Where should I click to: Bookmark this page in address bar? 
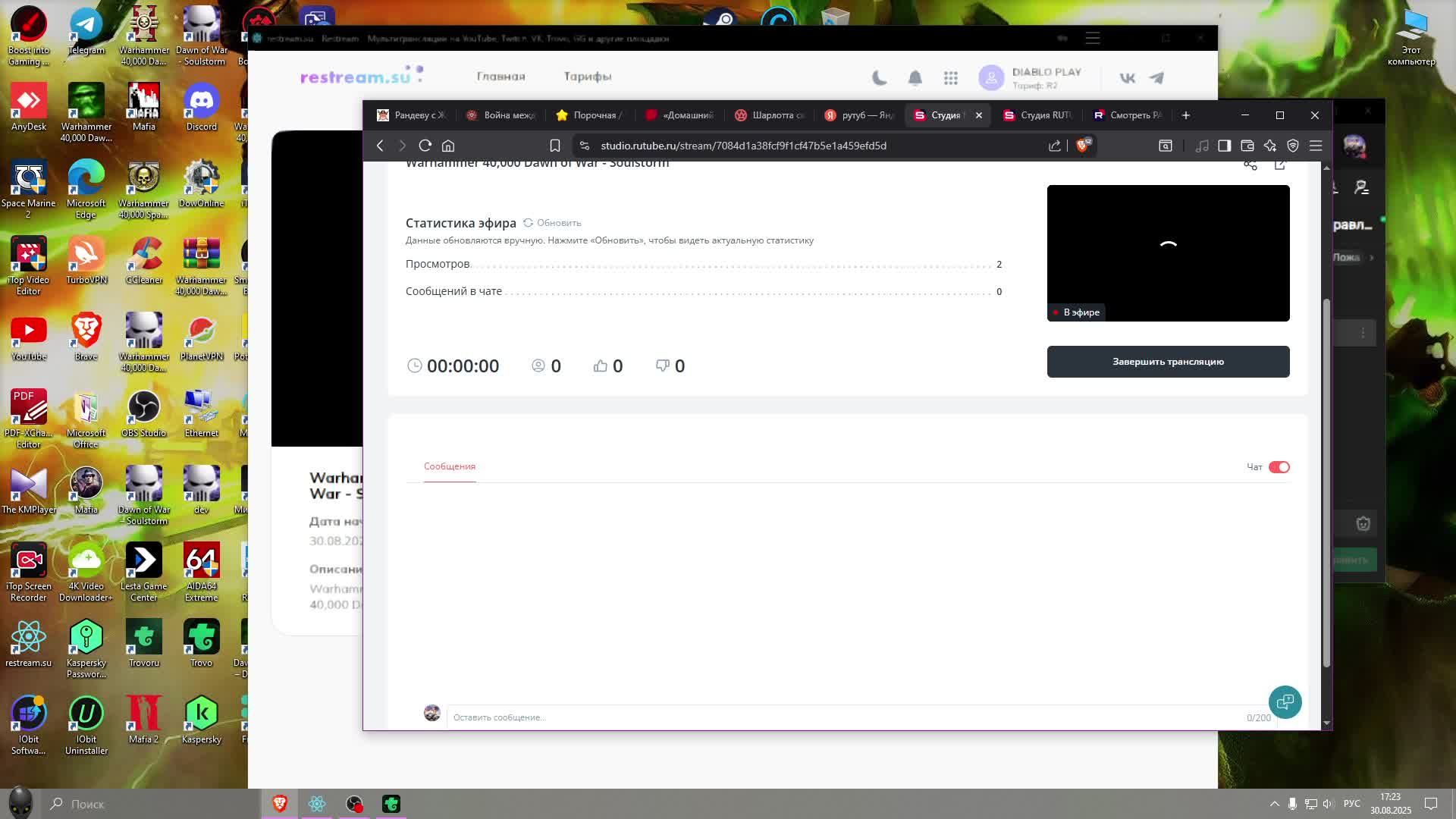[x=555, y=146]
